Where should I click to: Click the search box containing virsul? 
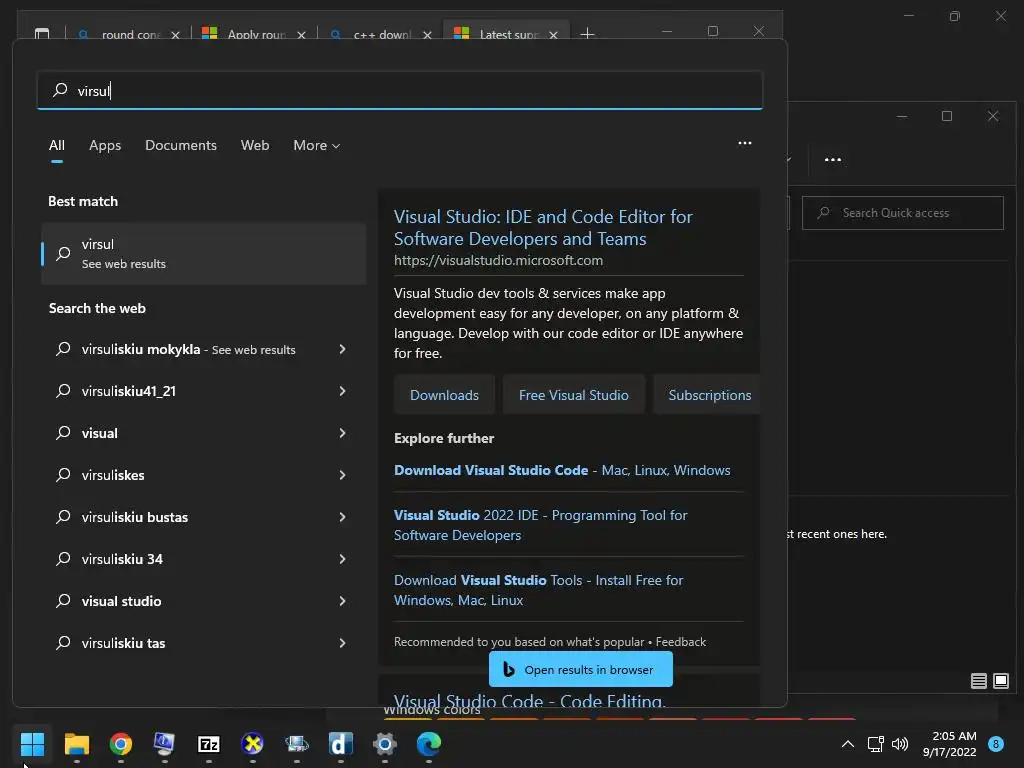coord(400,90)
